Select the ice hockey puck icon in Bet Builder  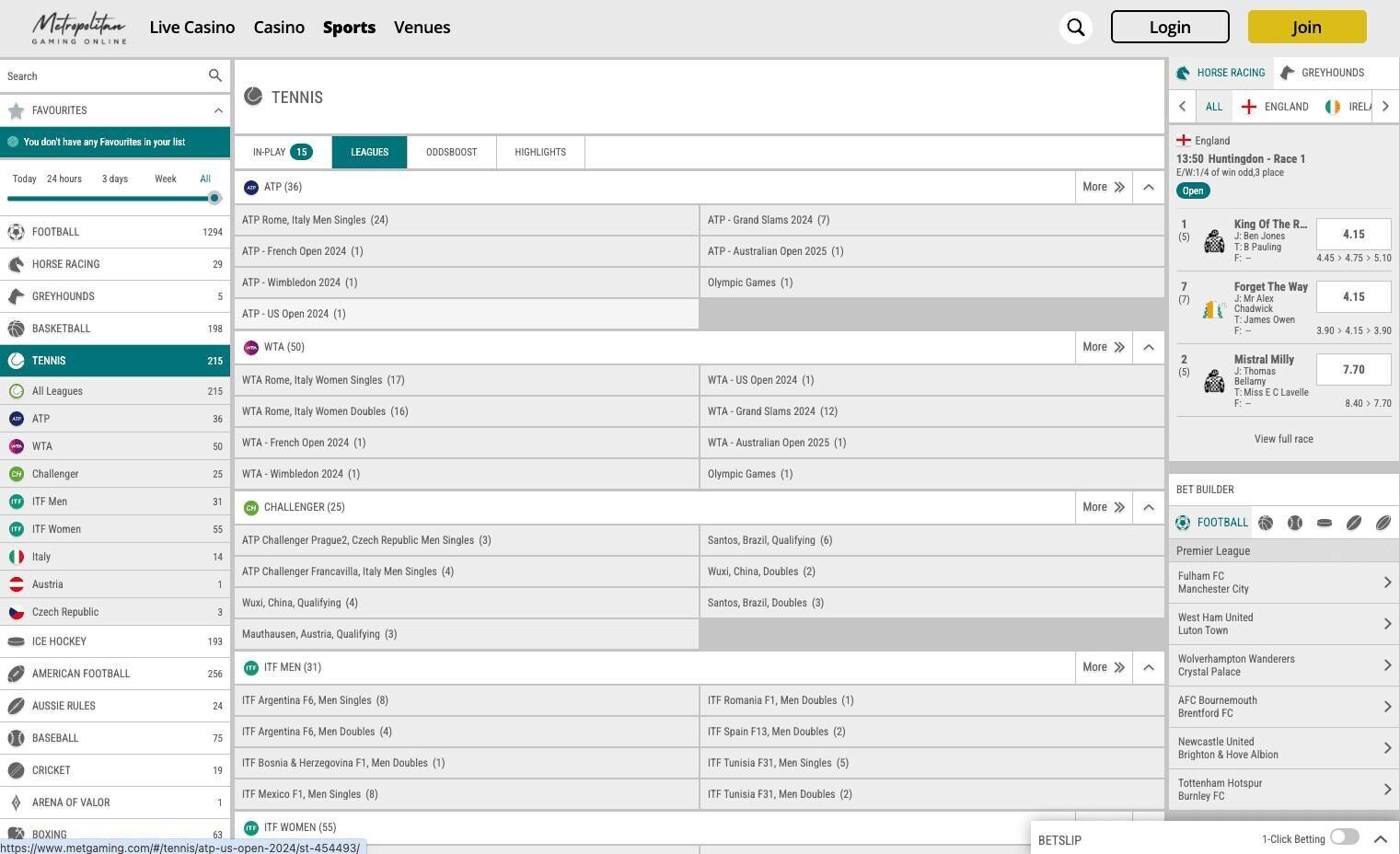(1325, 523)
